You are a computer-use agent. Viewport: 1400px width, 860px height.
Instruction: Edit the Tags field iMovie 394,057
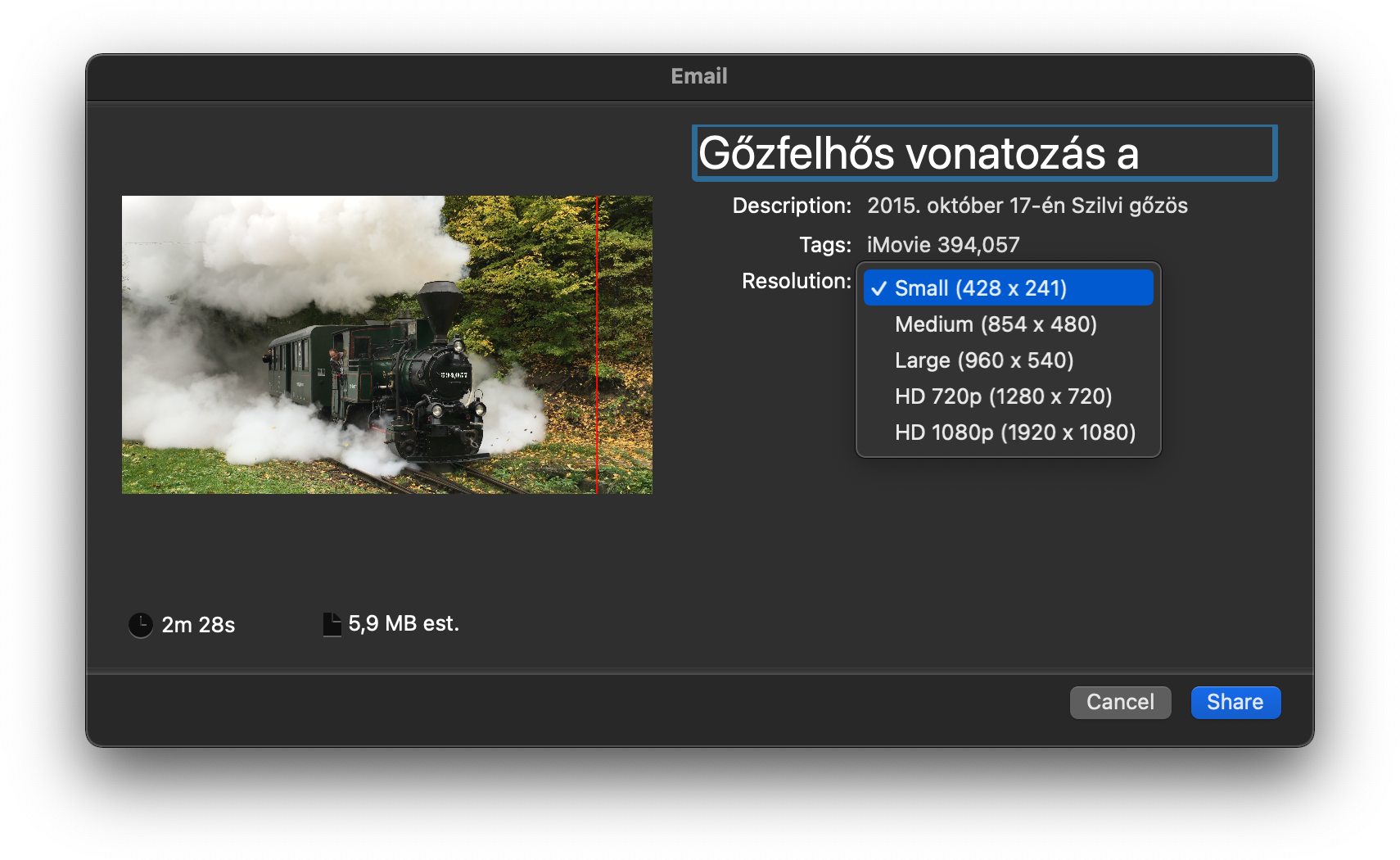point(943,245)
